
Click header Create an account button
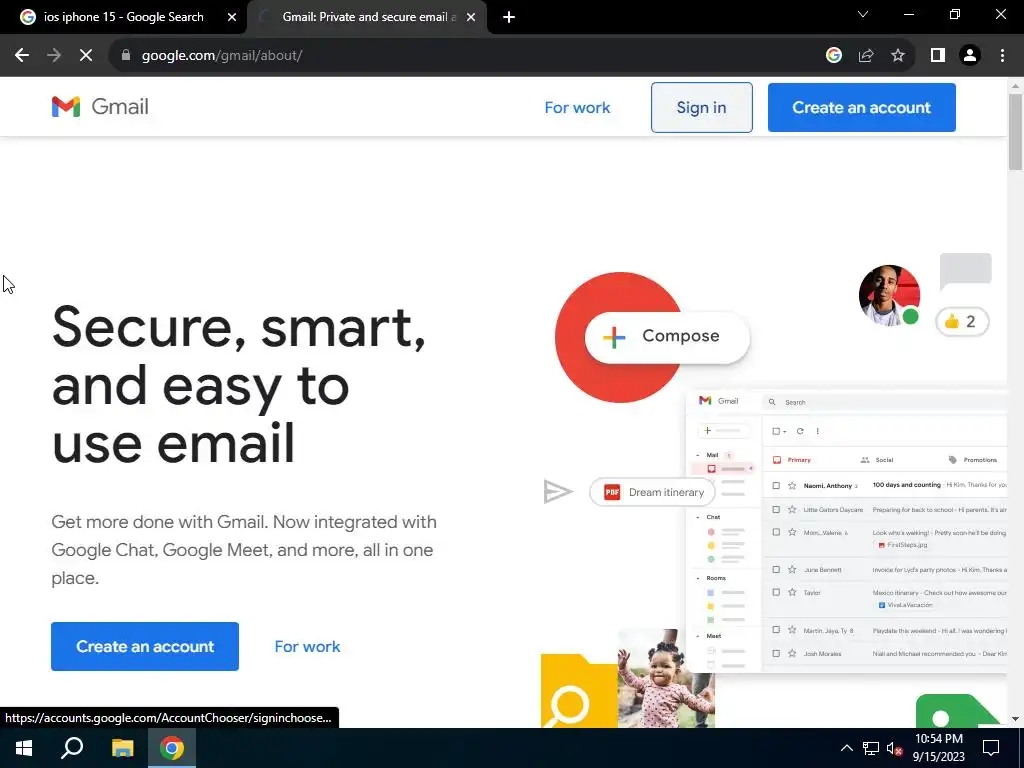(x=861, y=108)
